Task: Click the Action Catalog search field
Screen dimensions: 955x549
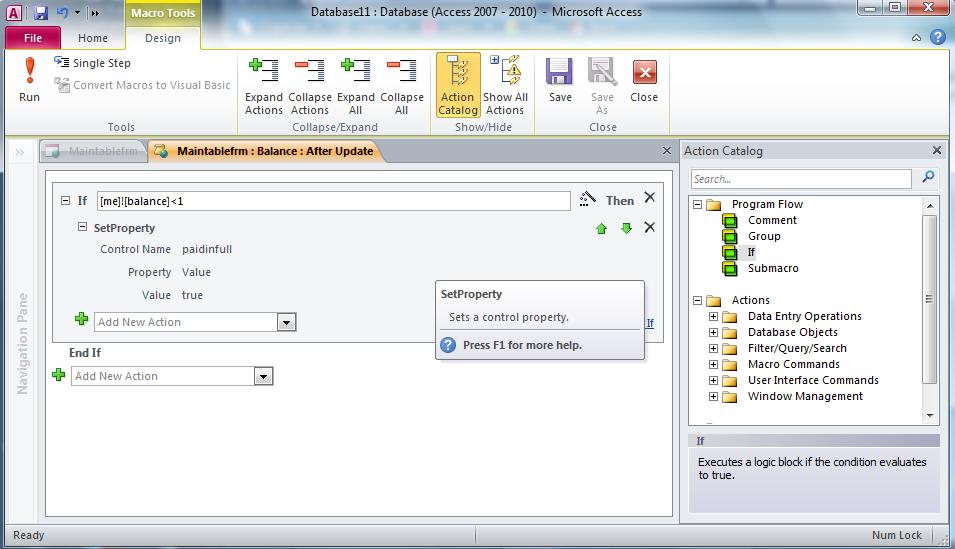Action: point(801,179)
